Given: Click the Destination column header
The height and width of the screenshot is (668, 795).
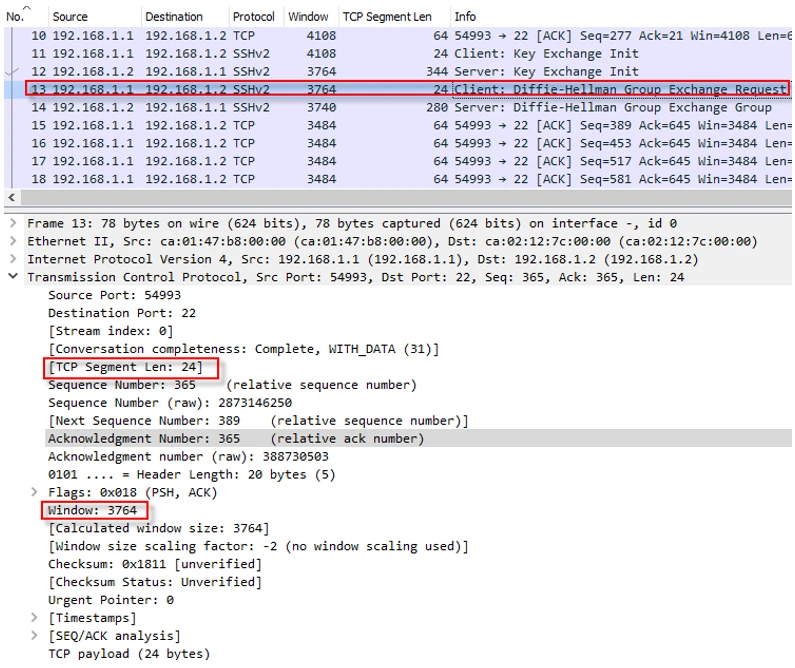Looking at the screenshot, I should point(173,16).
